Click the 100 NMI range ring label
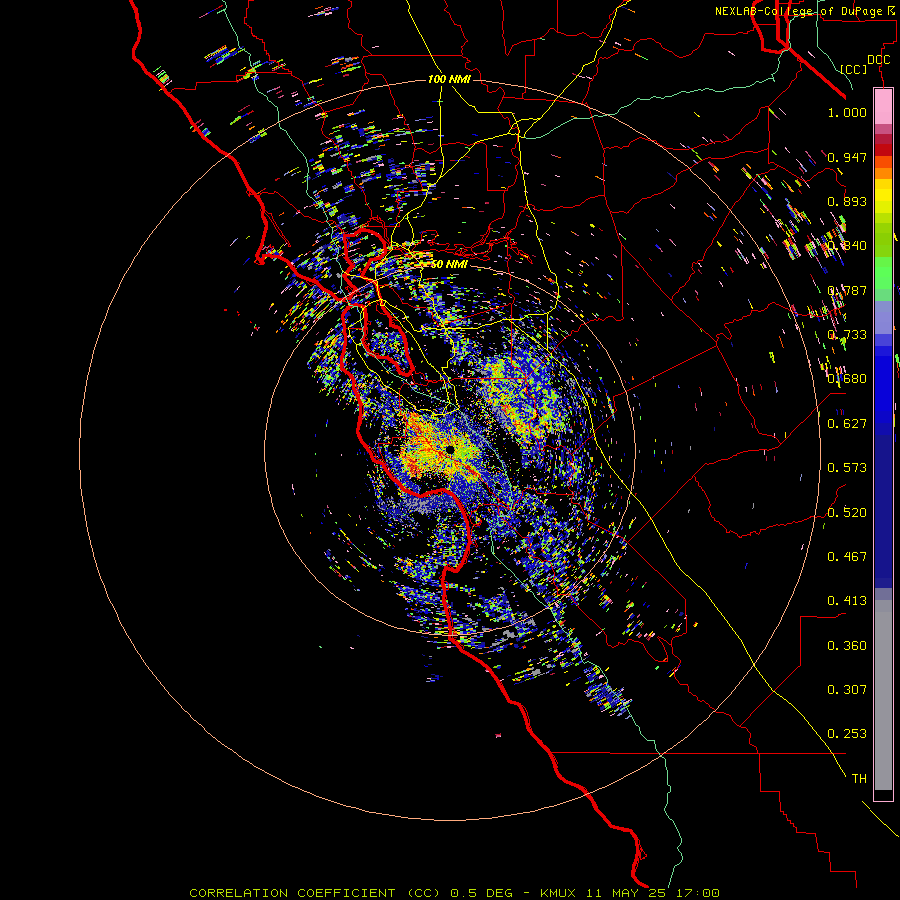The height and width of the screenshot is (900, 900). click(449, 79)
